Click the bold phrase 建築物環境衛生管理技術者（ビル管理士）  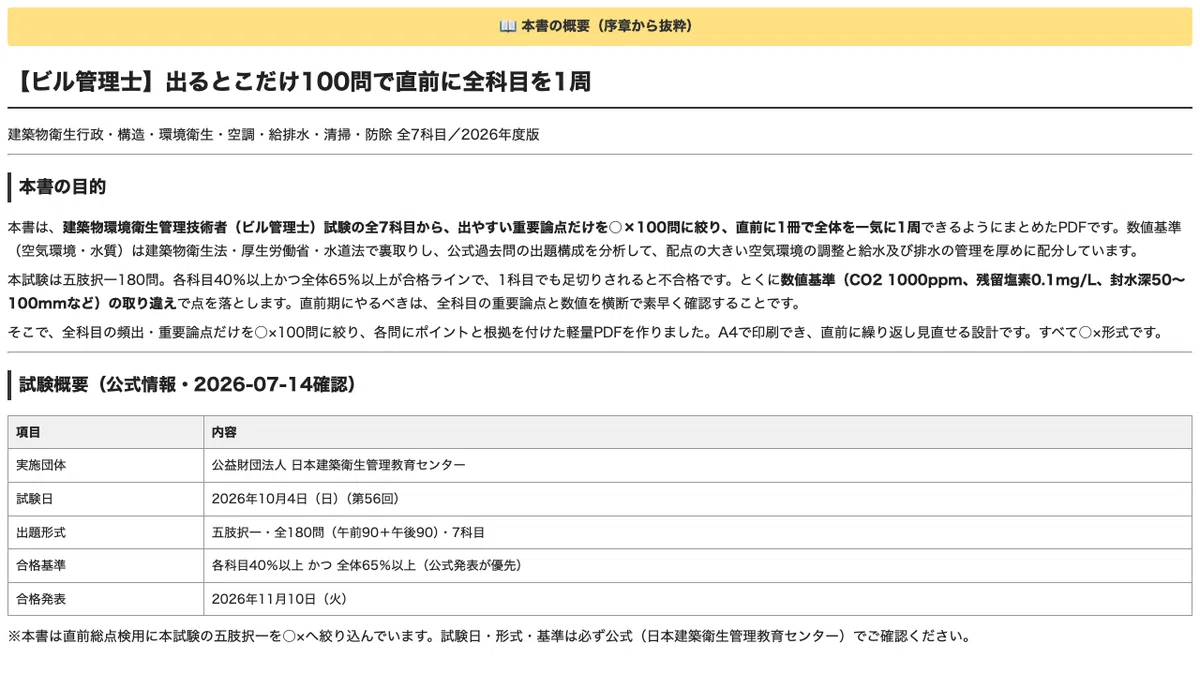click(190, 226)
